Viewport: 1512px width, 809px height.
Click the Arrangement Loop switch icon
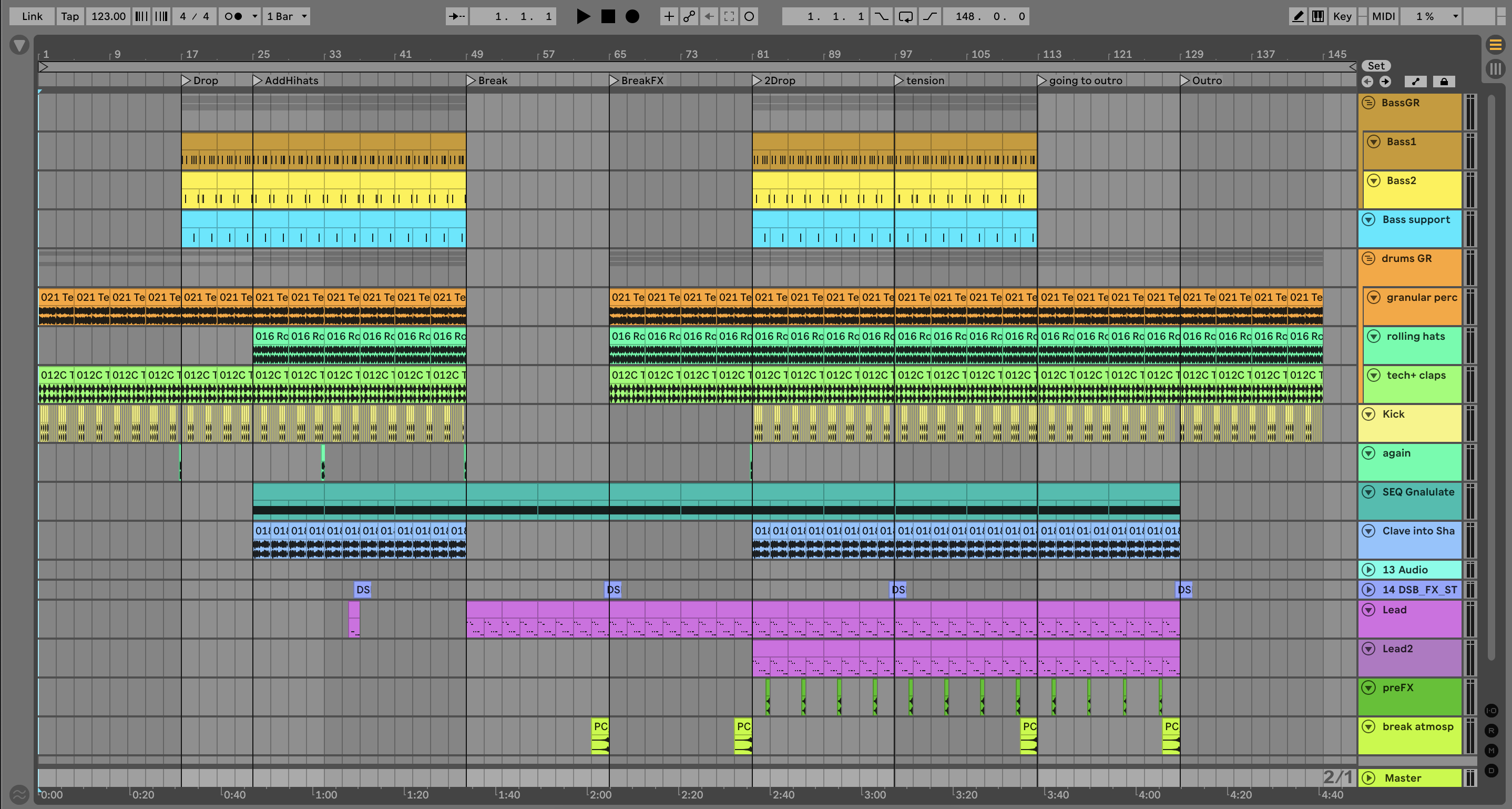tap(906, 16)
